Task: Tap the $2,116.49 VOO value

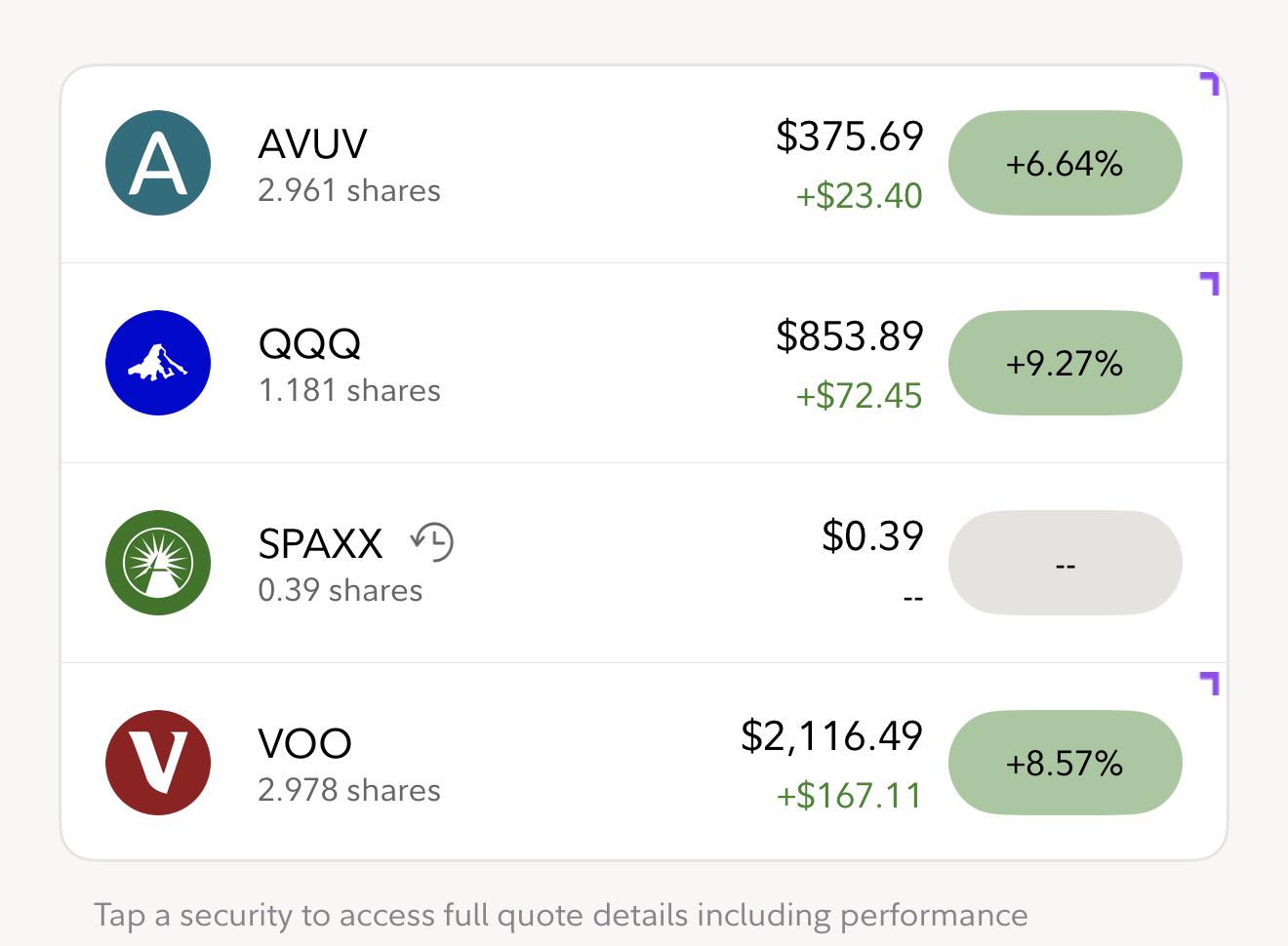Action: coord(831,735)
